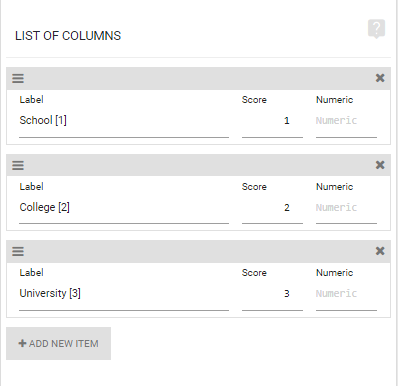Grab the School row reorder handle
Viewport: 398px width, 386px height.
(x=18, y=78)
